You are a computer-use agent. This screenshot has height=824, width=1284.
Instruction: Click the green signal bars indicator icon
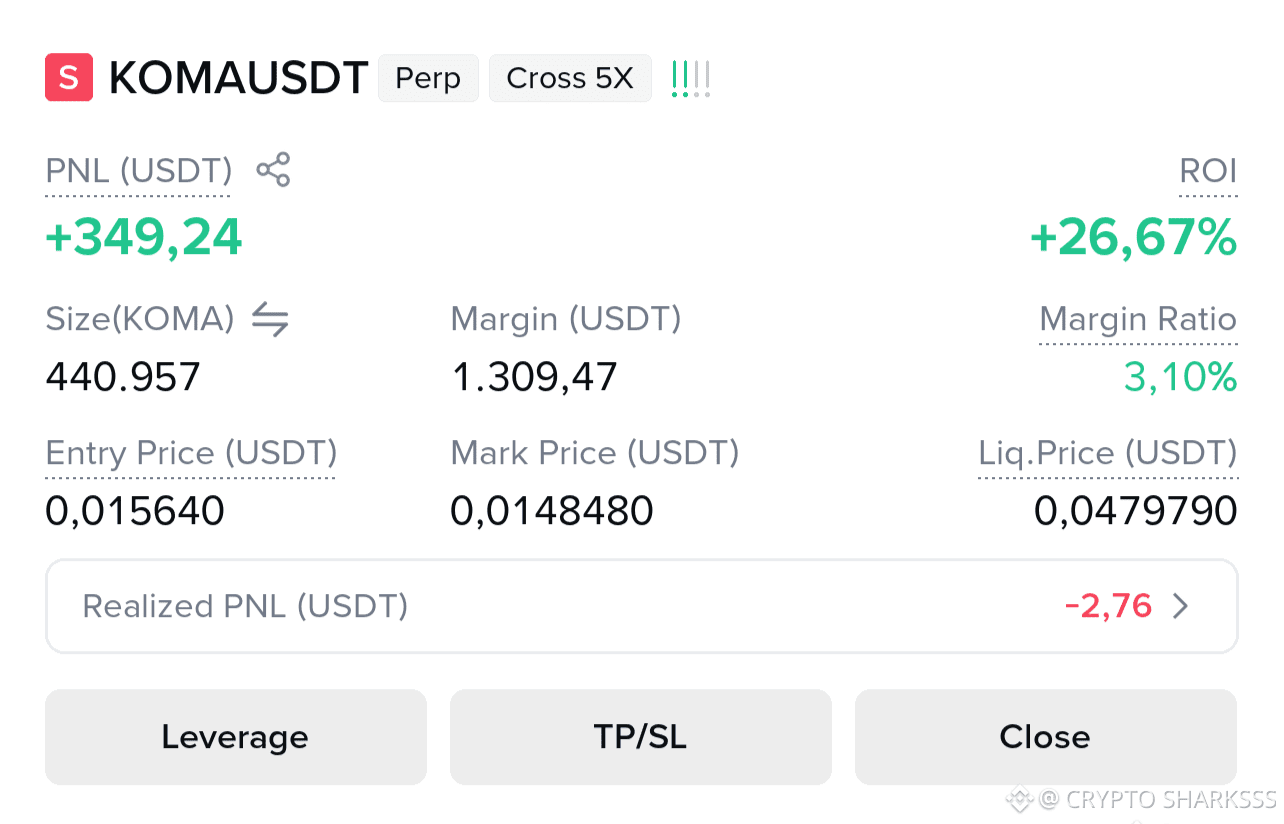[691, 78]
